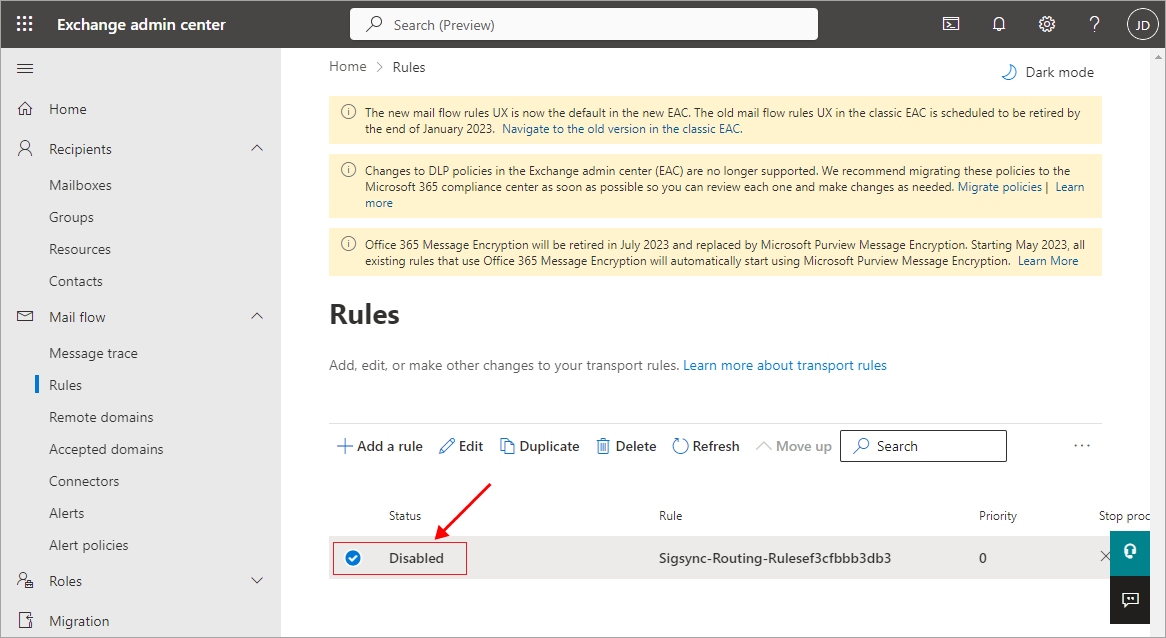The width and height of the screenshot is (1166, 638).
Task: Collapse the navigation hamburger menu
Action: (x=25, y=68)
